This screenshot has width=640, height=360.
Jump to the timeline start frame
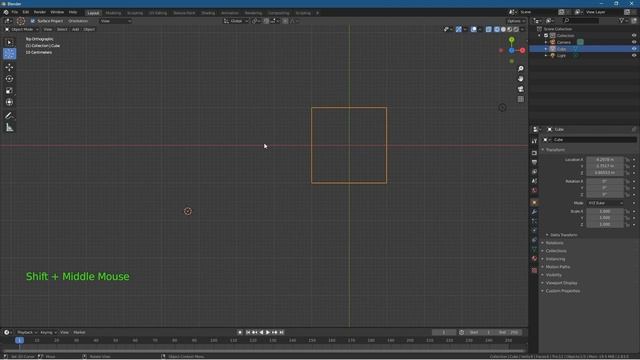pos(248,332)
